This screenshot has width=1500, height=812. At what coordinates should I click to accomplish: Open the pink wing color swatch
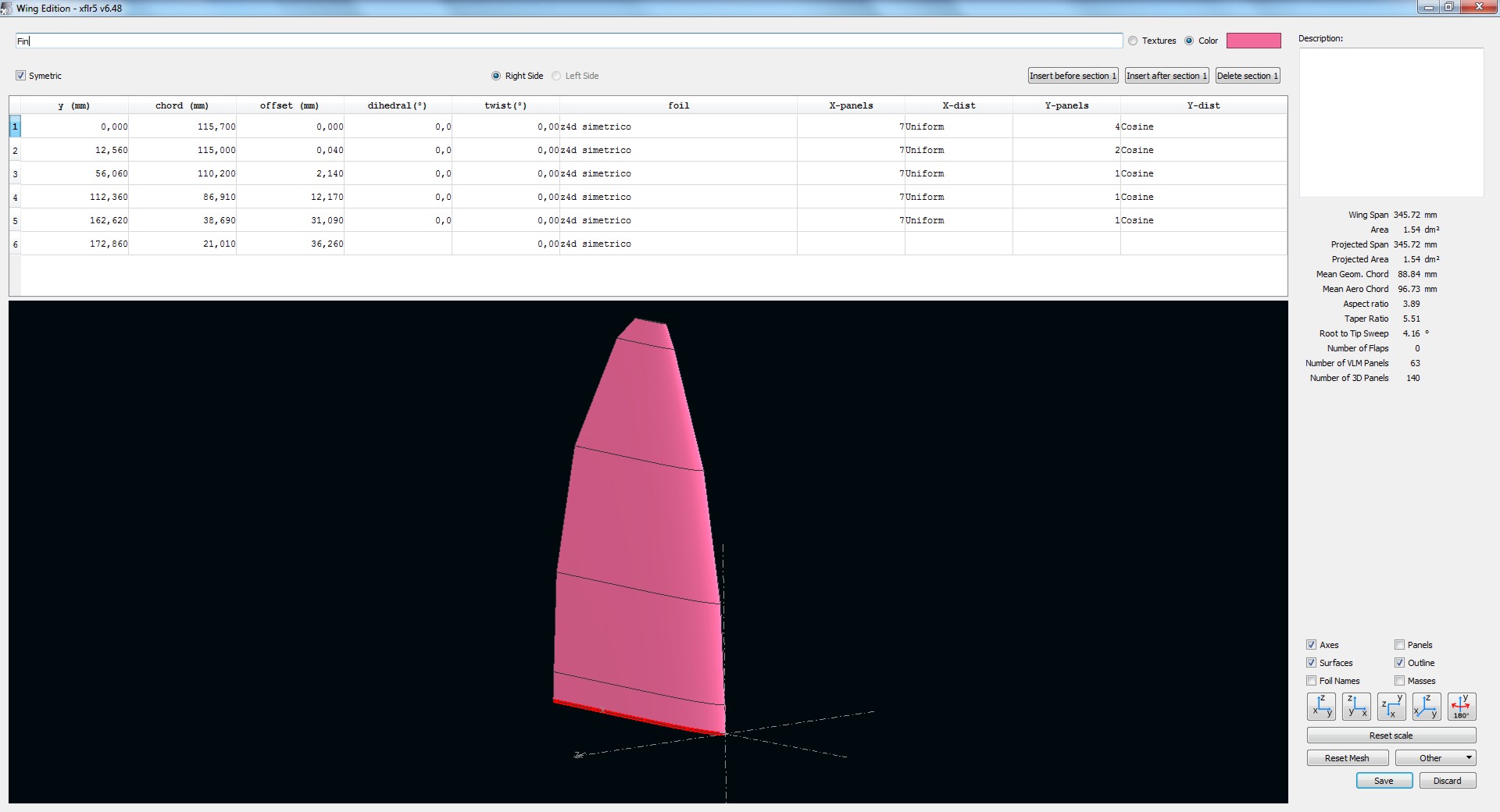(1253, 41)
